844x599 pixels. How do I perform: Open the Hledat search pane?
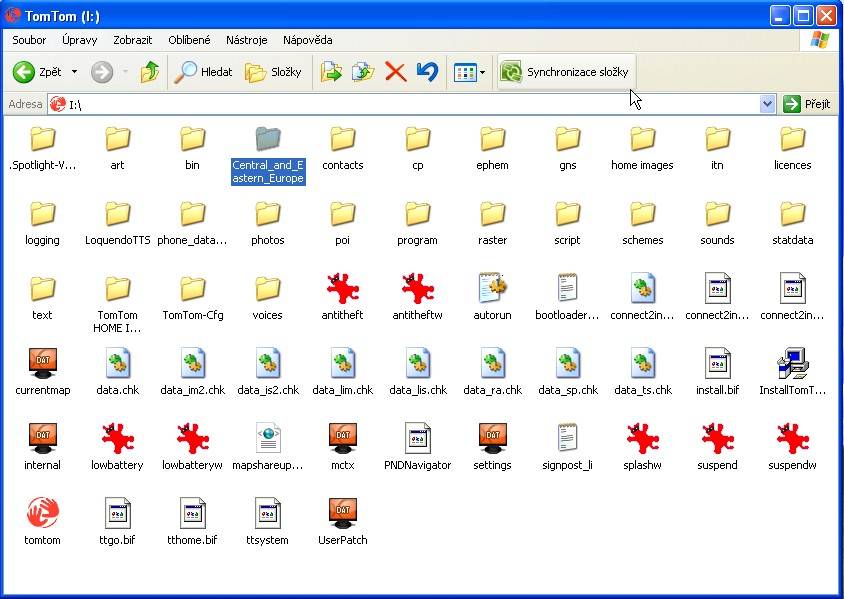(x=203, y=72)
